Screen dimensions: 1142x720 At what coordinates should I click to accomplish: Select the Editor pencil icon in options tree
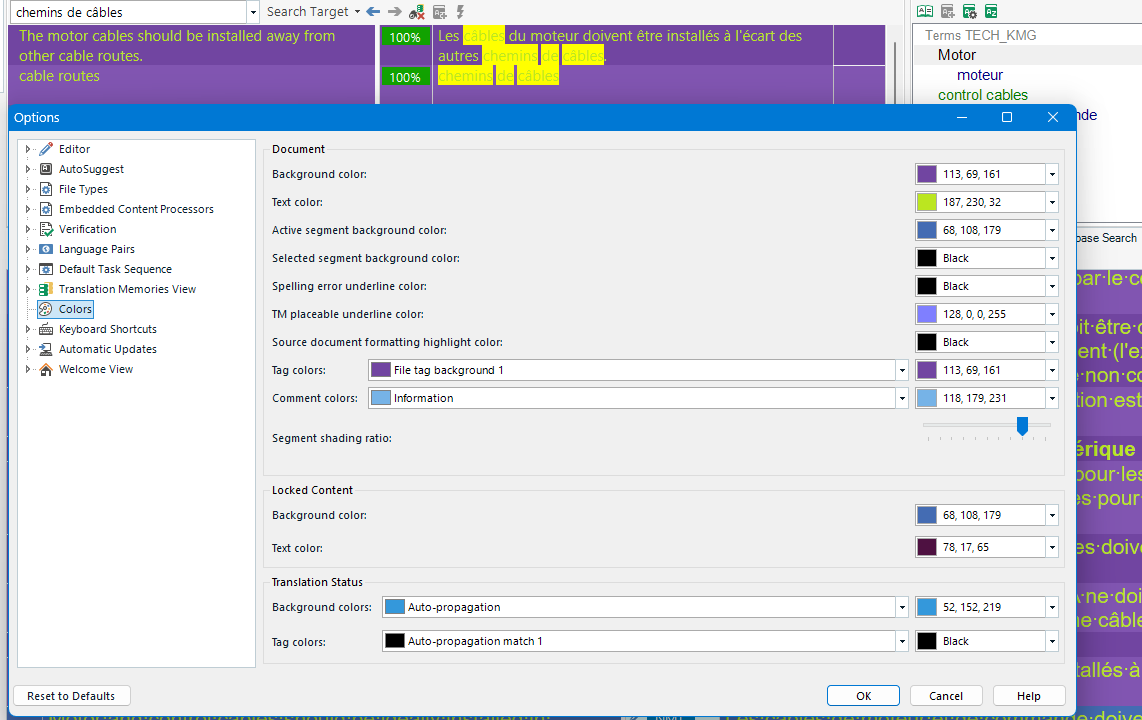(x=46, y=149)
